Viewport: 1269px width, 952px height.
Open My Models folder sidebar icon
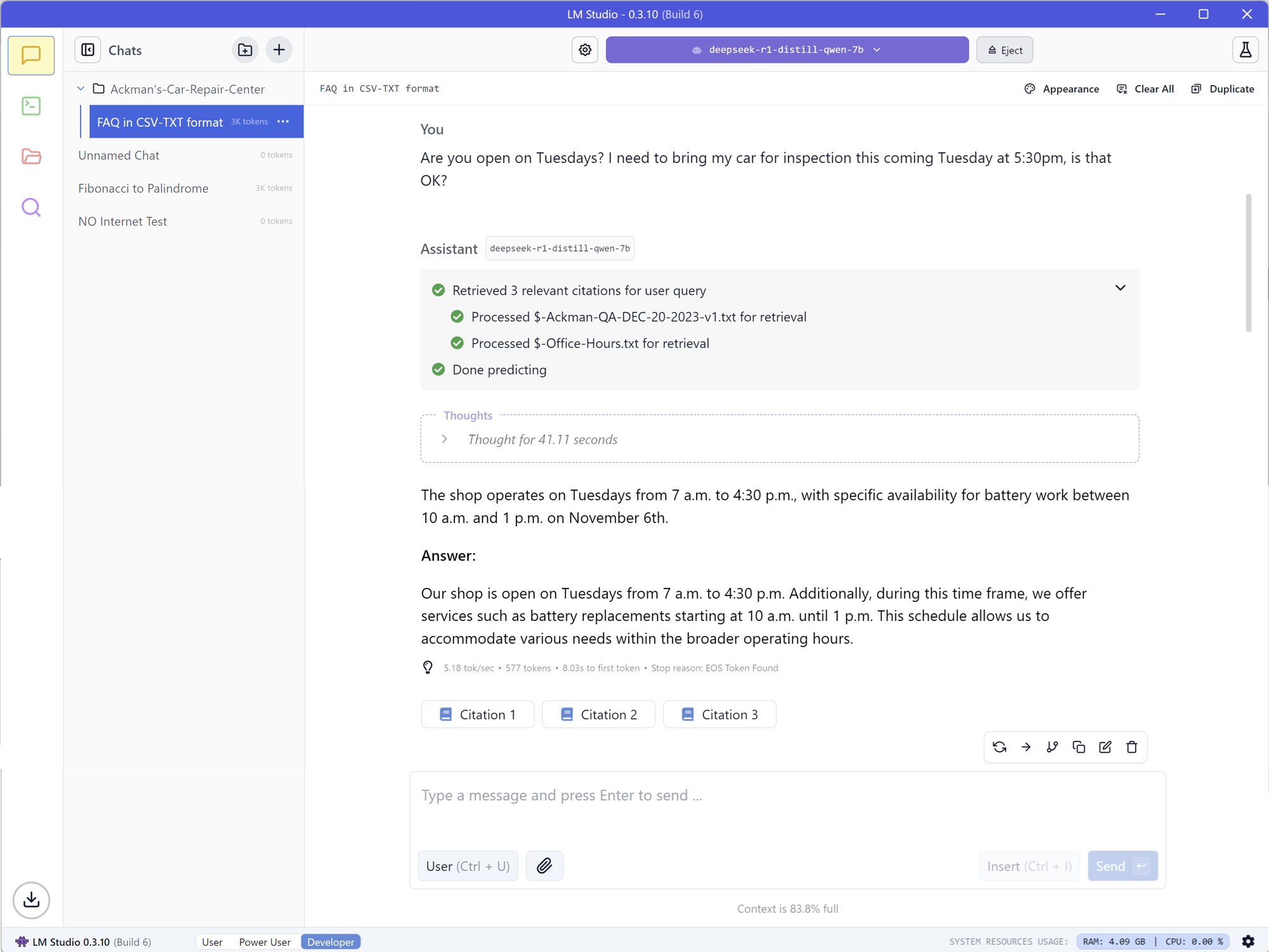tap(31, 156)
